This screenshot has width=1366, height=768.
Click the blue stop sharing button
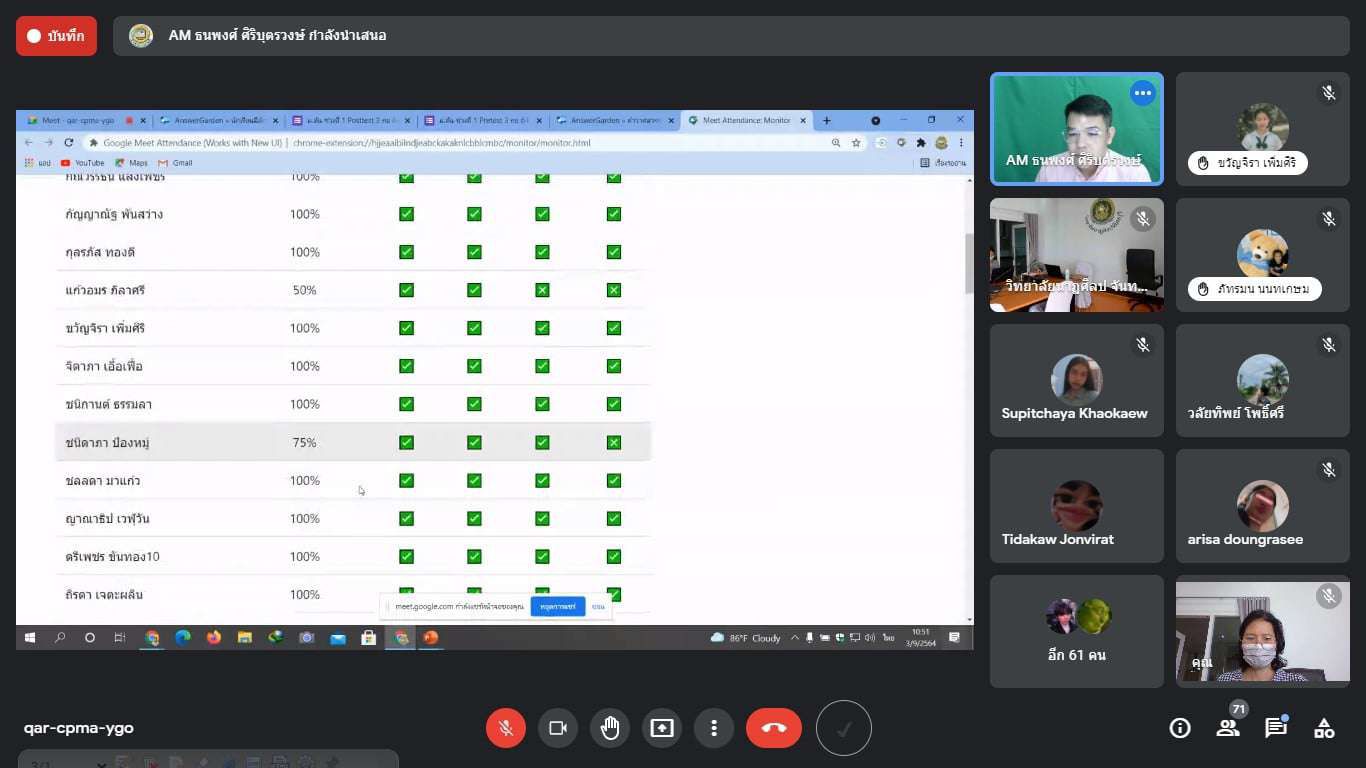(557, 606)
